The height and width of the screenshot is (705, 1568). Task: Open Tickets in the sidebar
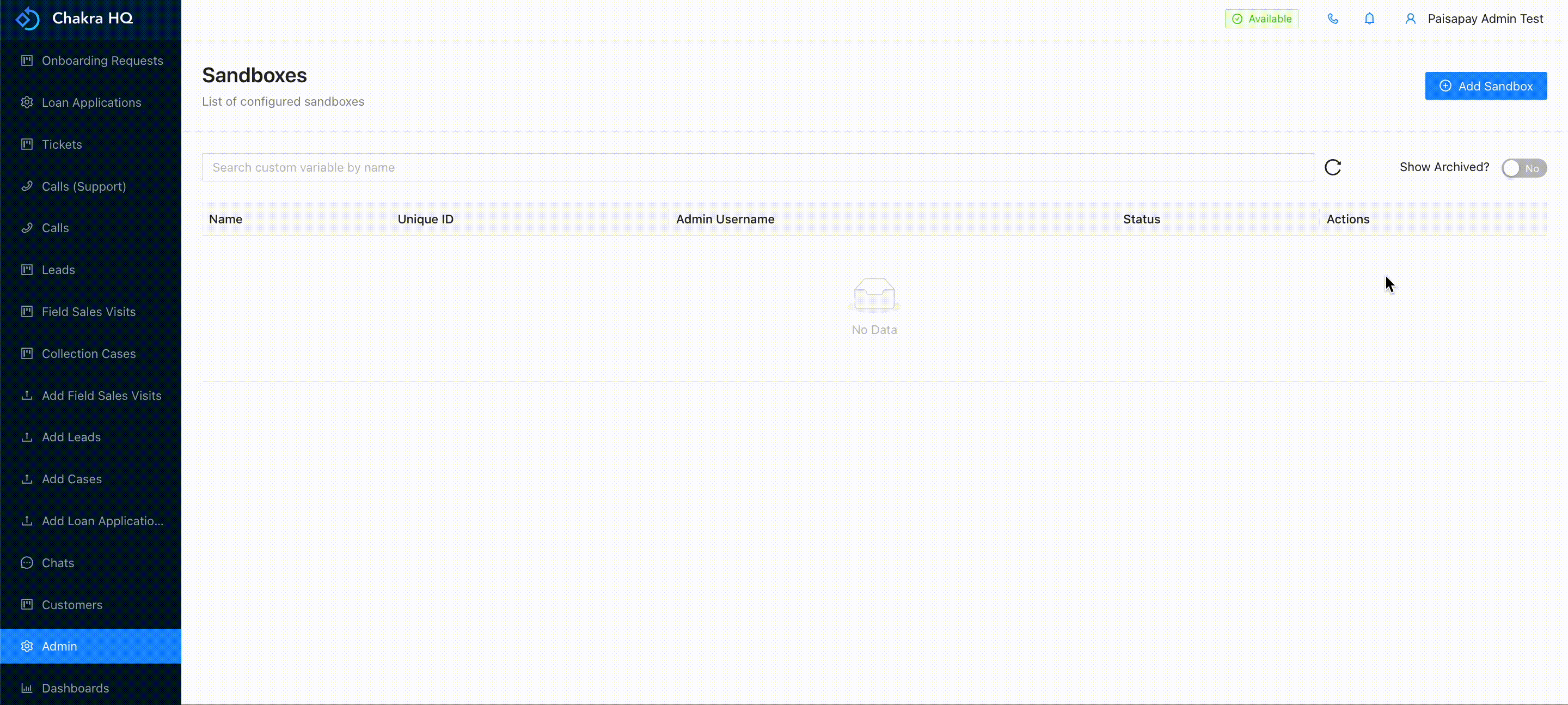point(62,144)
